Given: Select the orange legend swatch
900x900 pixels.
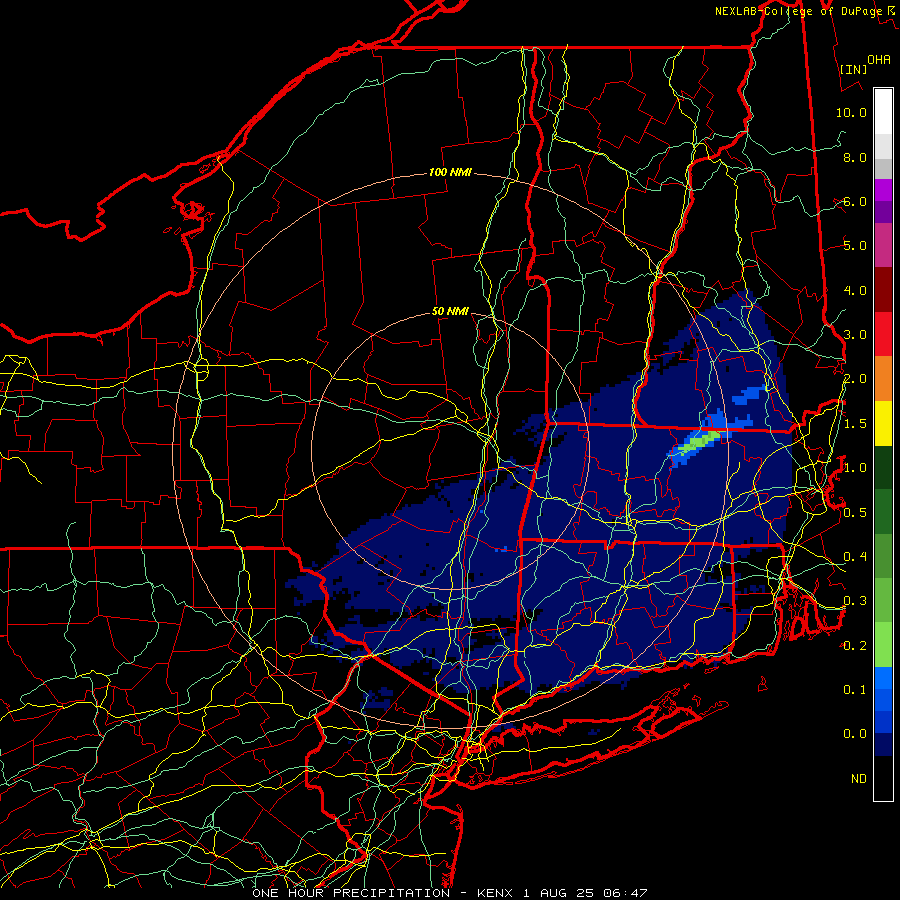Looking at the screenshot, I should (x=883, y=379).
